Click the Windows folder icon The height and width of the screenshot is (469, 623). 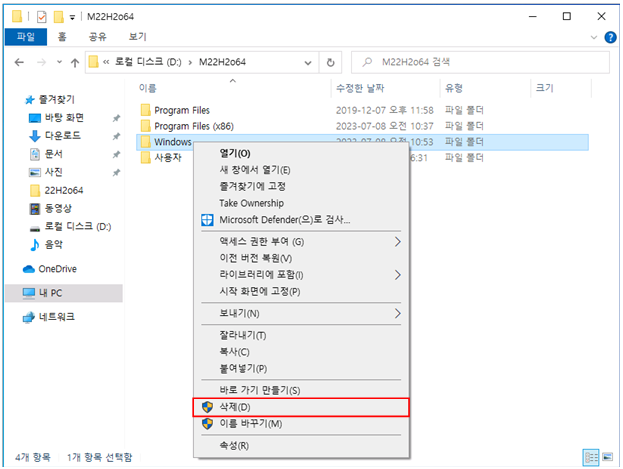tap(146, 142)
